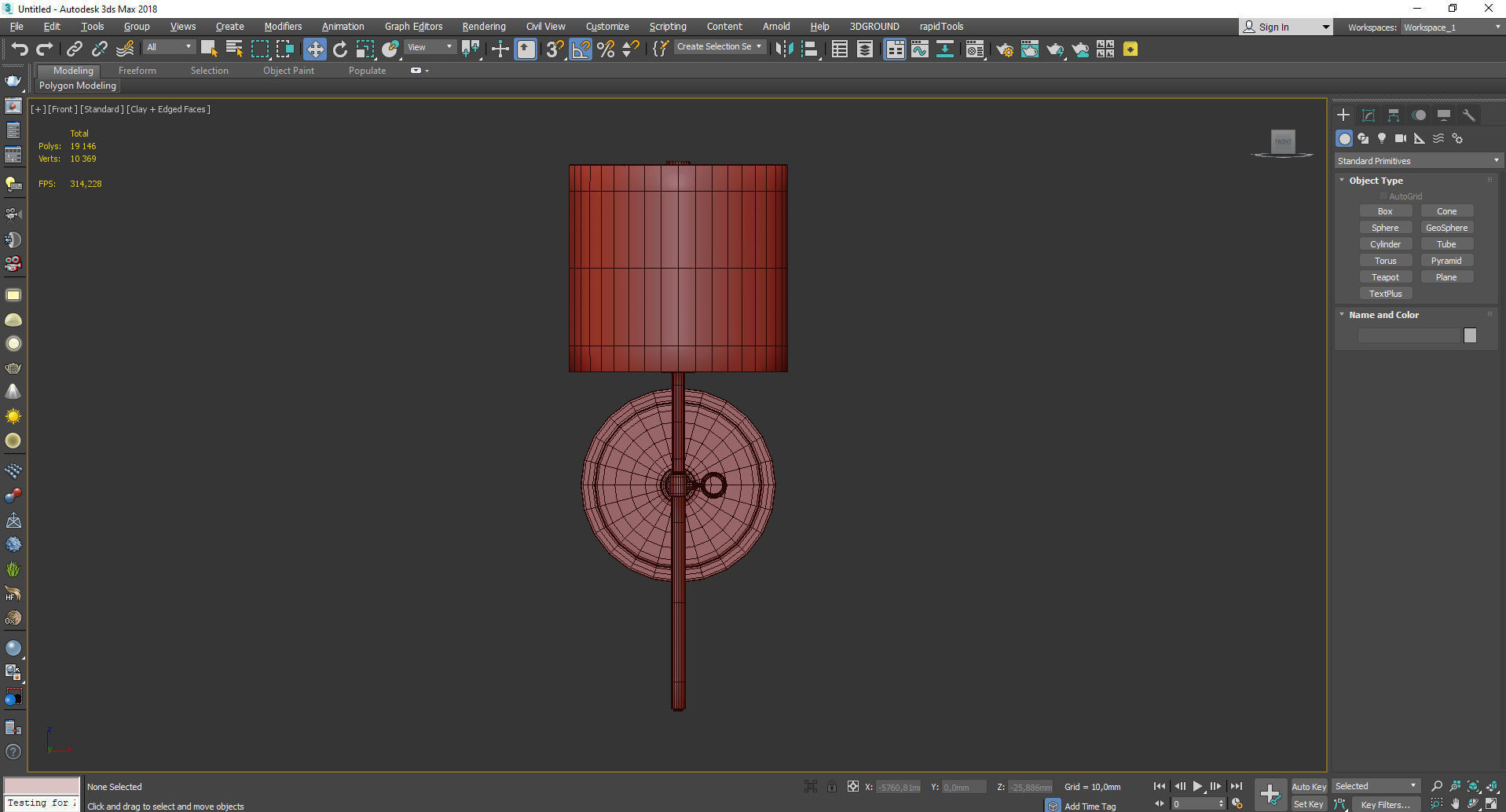Toggle Set Key mode
The height and width of the screenshot is (812, 1506).
click(1308, 803)
